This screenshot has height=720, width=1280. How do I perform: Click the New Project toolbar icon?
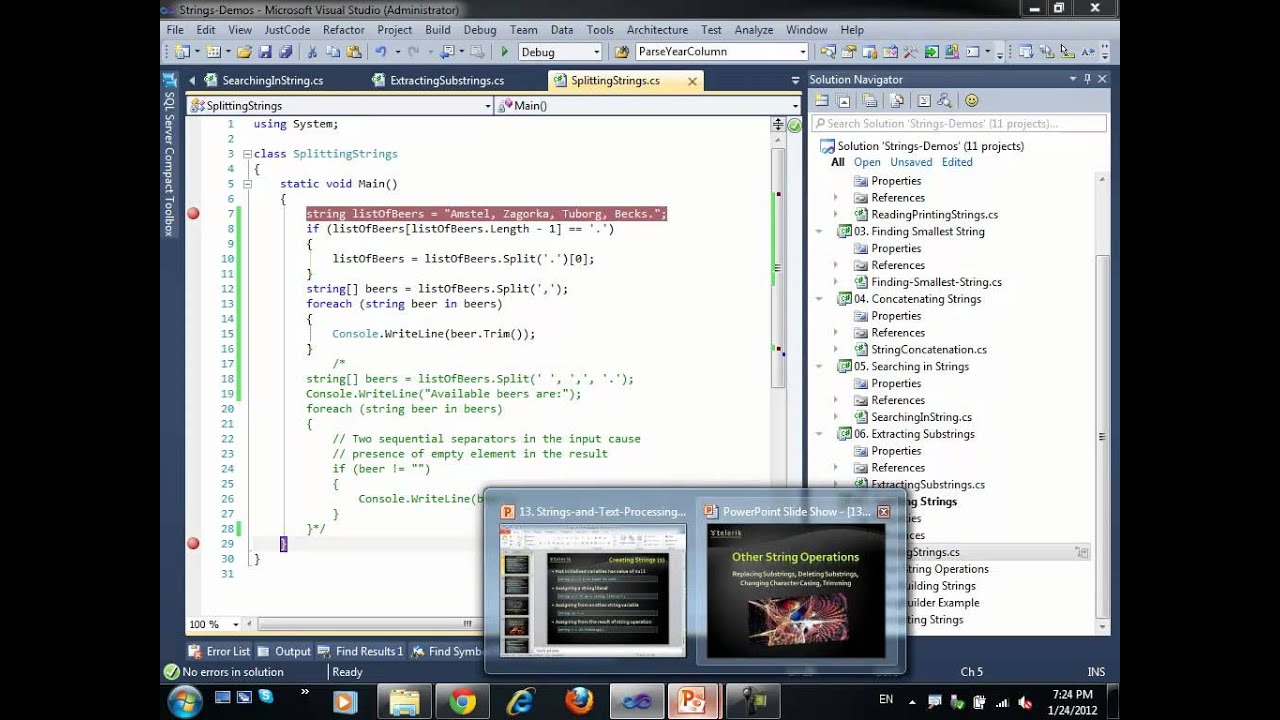182,52
